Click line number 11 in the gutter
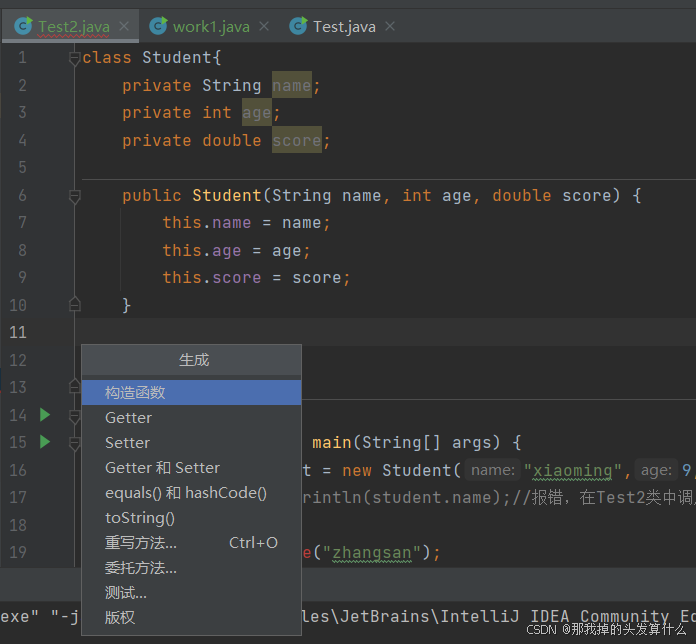The width and height of the screenshot is (696, 644). tap(18, 332)
